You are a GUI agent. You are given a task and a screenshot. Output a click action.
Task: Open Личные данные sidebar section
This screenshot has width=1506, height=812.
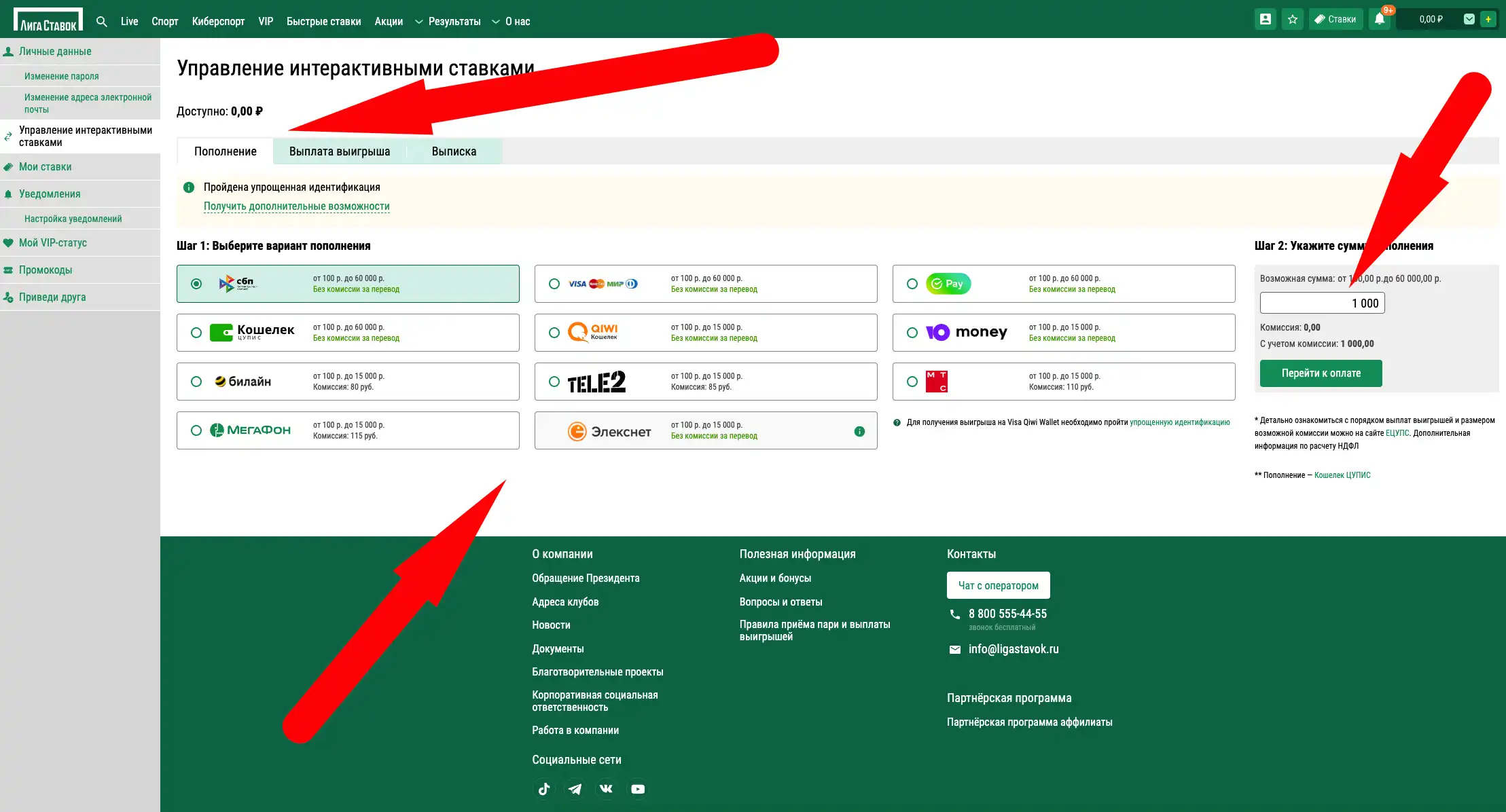[x=80, y=52]
